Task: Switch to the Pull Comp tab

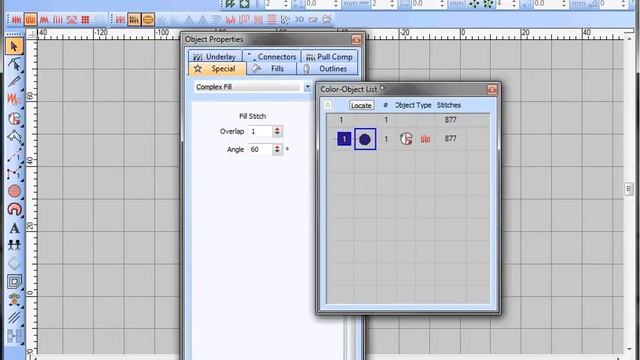Action: coord(329,57)
